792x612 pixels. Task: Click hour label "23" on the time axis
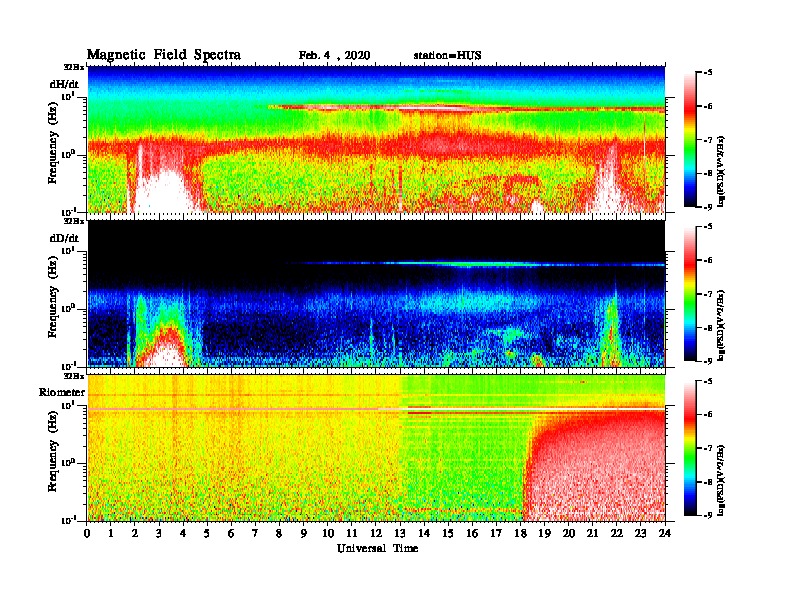point(640,534)
